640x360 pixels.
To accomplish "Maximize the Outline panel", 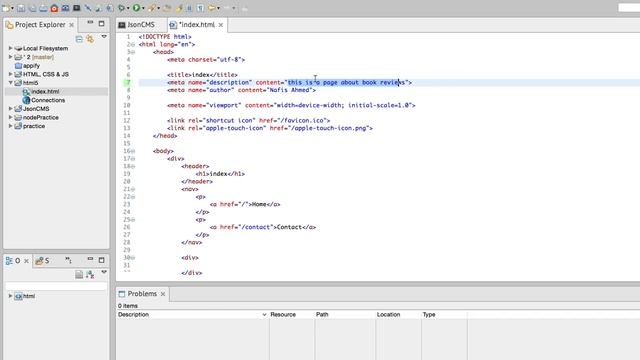I will point(101,260).
